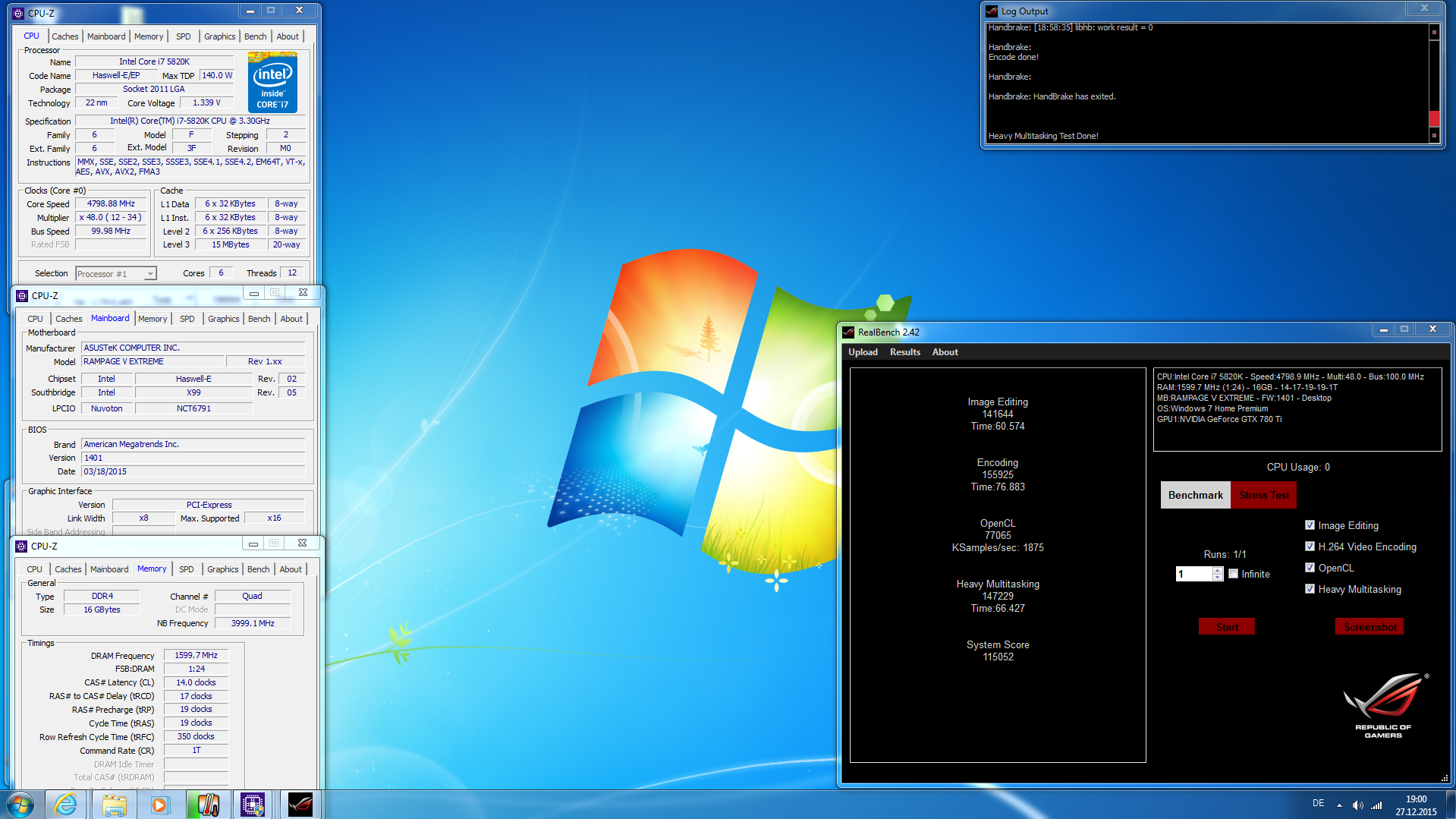
Task: Click the Log Output scrollbar thumb
Action: (1434, 118)
